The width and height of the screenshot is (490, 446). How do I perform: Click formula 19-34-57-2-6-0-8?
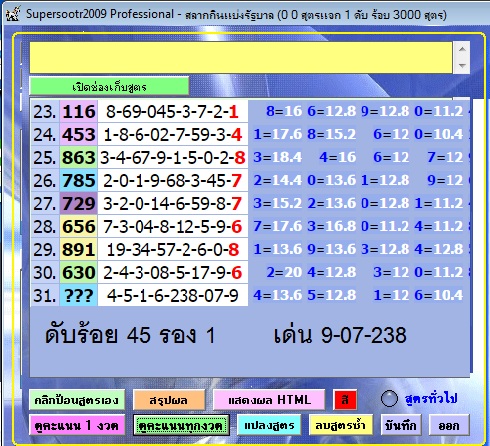click(173, 249)
